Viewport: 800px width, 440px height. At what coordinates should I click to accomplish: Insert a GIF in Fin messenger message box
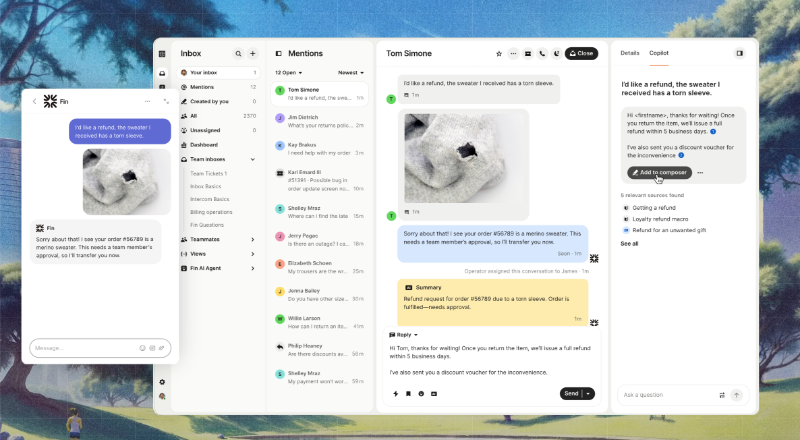(x=152, y=348)
